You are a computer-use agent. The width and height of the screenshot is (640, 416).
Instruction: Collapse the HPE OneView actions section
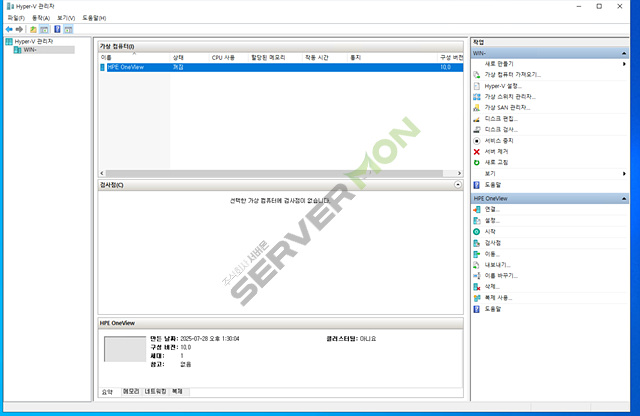click(624, 199)
